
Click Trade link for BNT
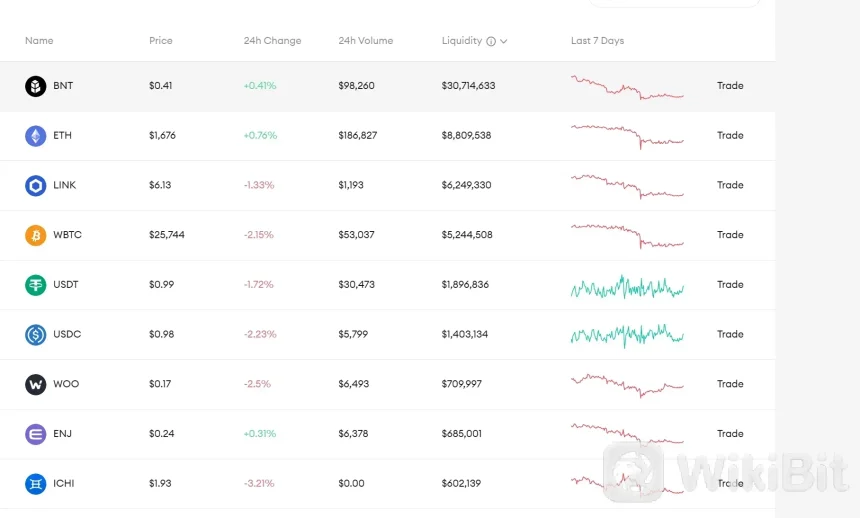[x=730, y=86]
